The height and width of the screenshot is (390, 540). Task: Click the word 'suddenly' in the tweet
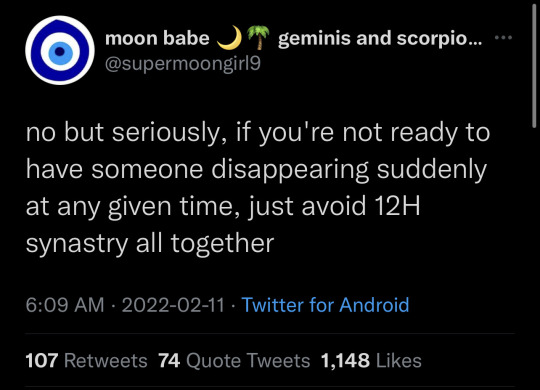(432, 170)
